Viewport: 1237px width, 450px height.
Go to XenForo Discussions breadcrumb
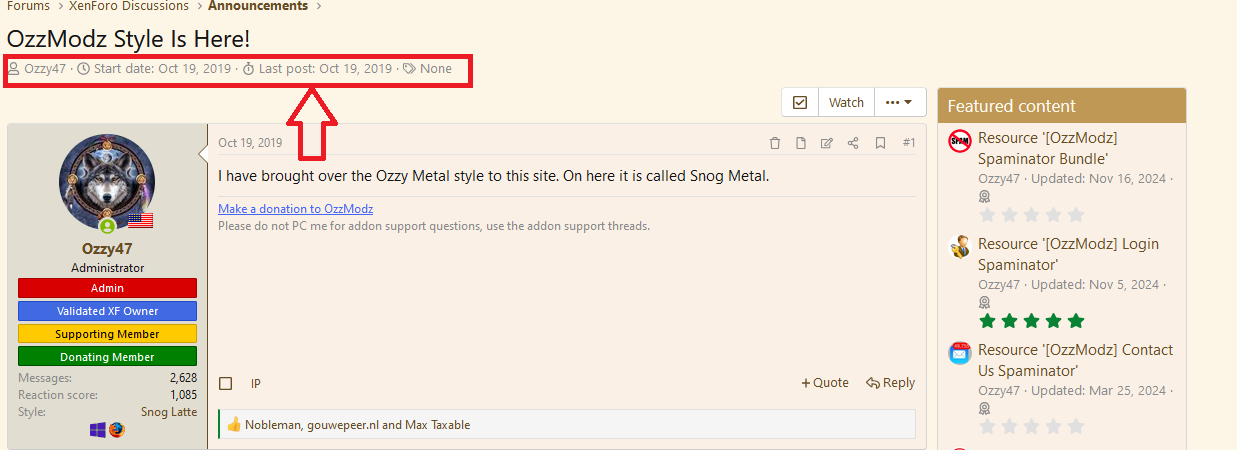click(x=129, y=6)
